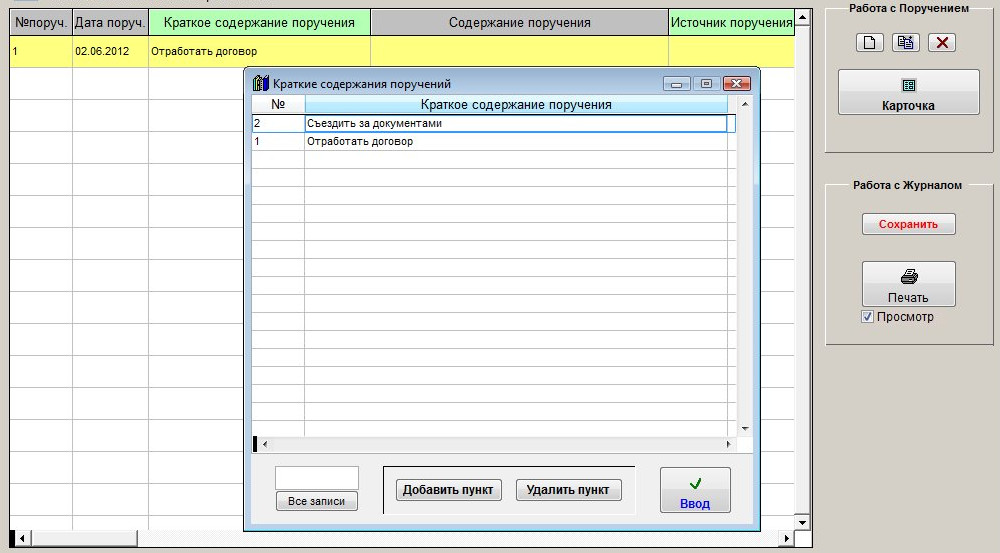The image size is (1000, 553).
Task: Click dialog column header 'Краткое содержание поручения'
Action: pyautogui.click(x=516, y=105)
